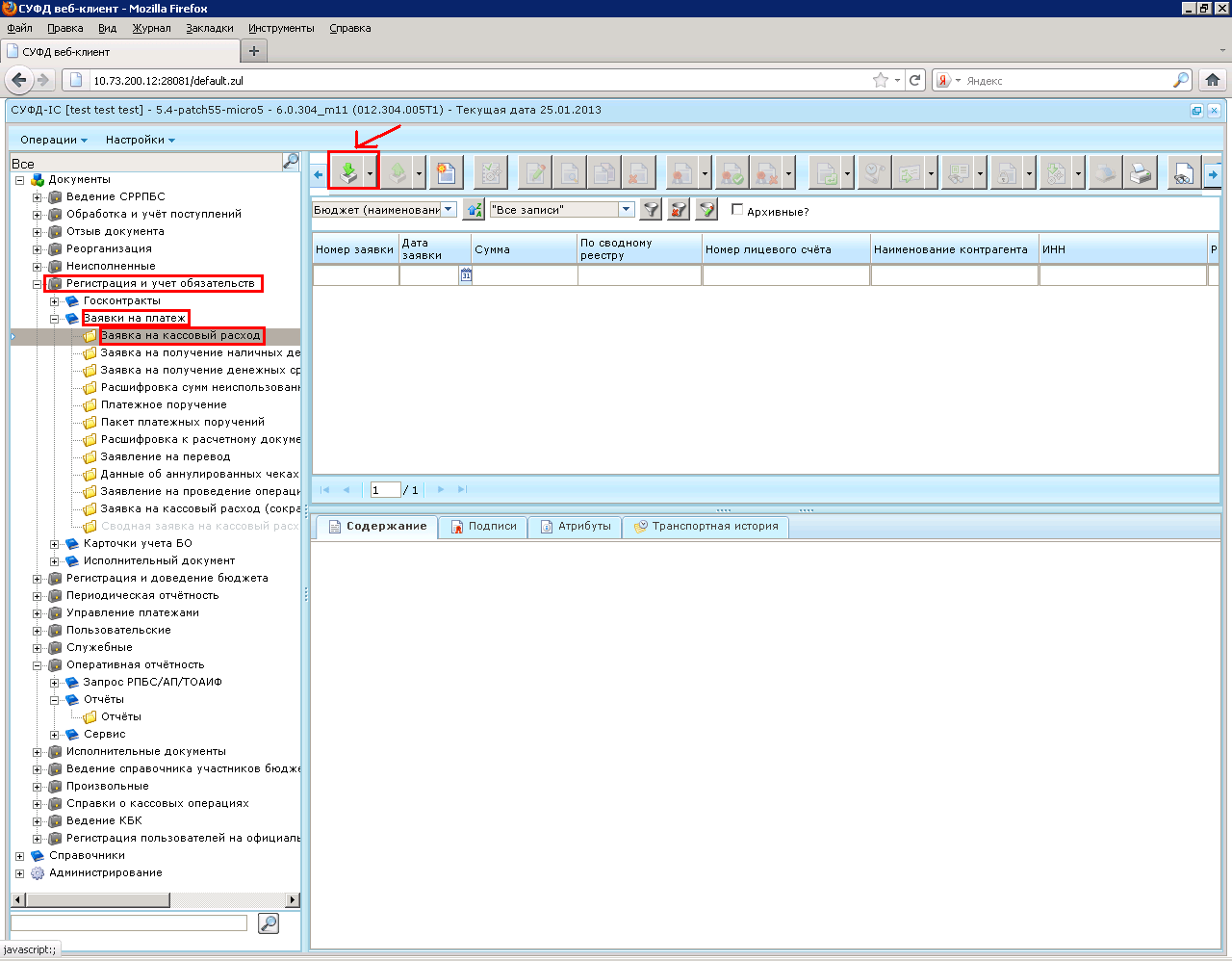Click the bookmark star in address bar
This screenshot has height=961, width=1232.
point(880,80)
